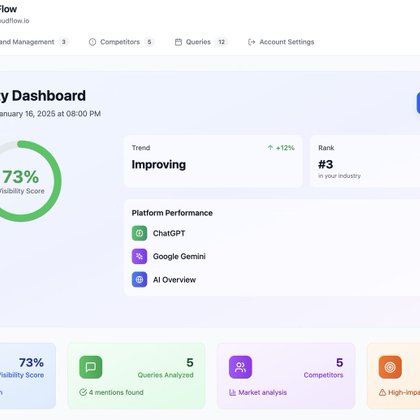Click the 73% visibility score ring
The height and width of the screenshot is (420, 420).
tap(21, 181)
